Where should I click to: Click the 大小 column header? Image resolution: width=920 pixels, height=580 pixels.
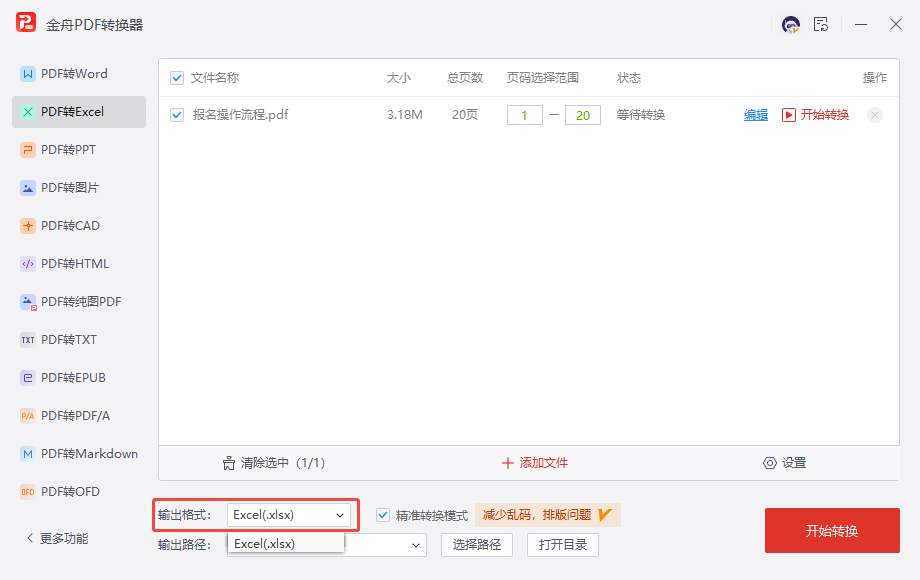click(x=399, y=78)
